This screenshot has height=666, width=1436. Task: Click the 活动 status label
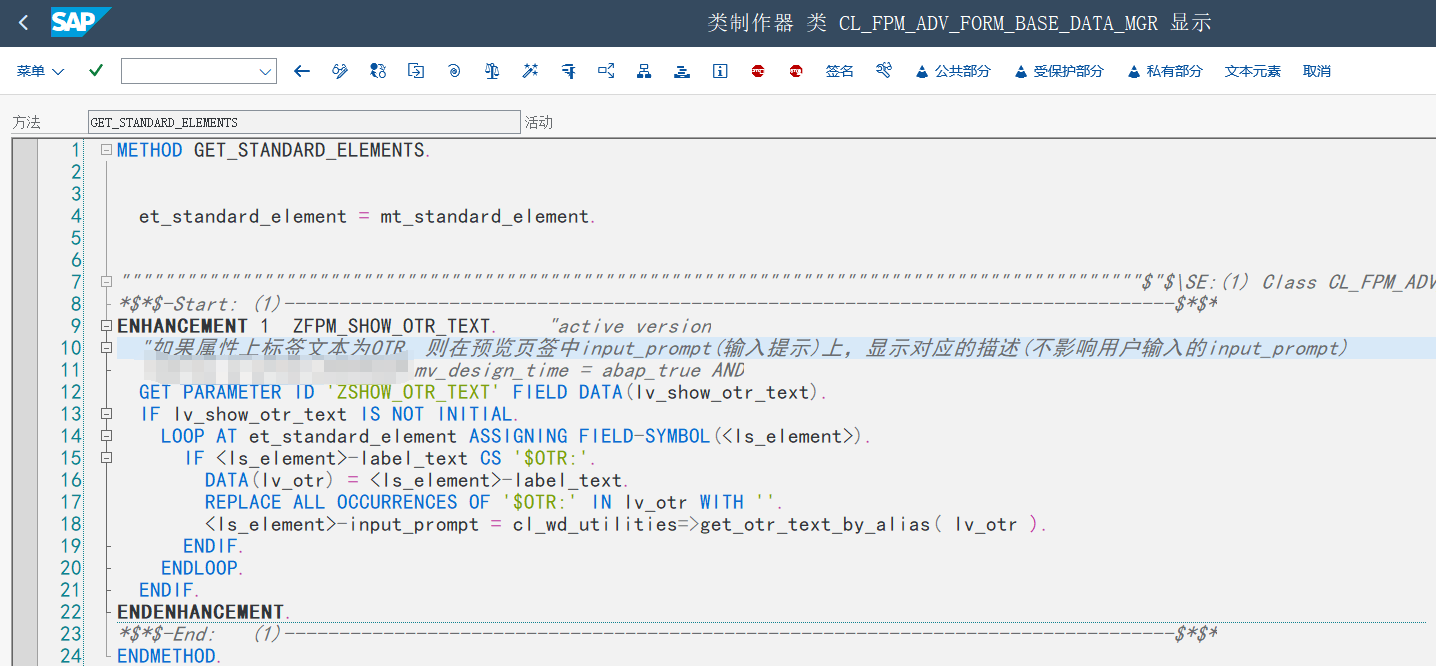tap(538, 122)
